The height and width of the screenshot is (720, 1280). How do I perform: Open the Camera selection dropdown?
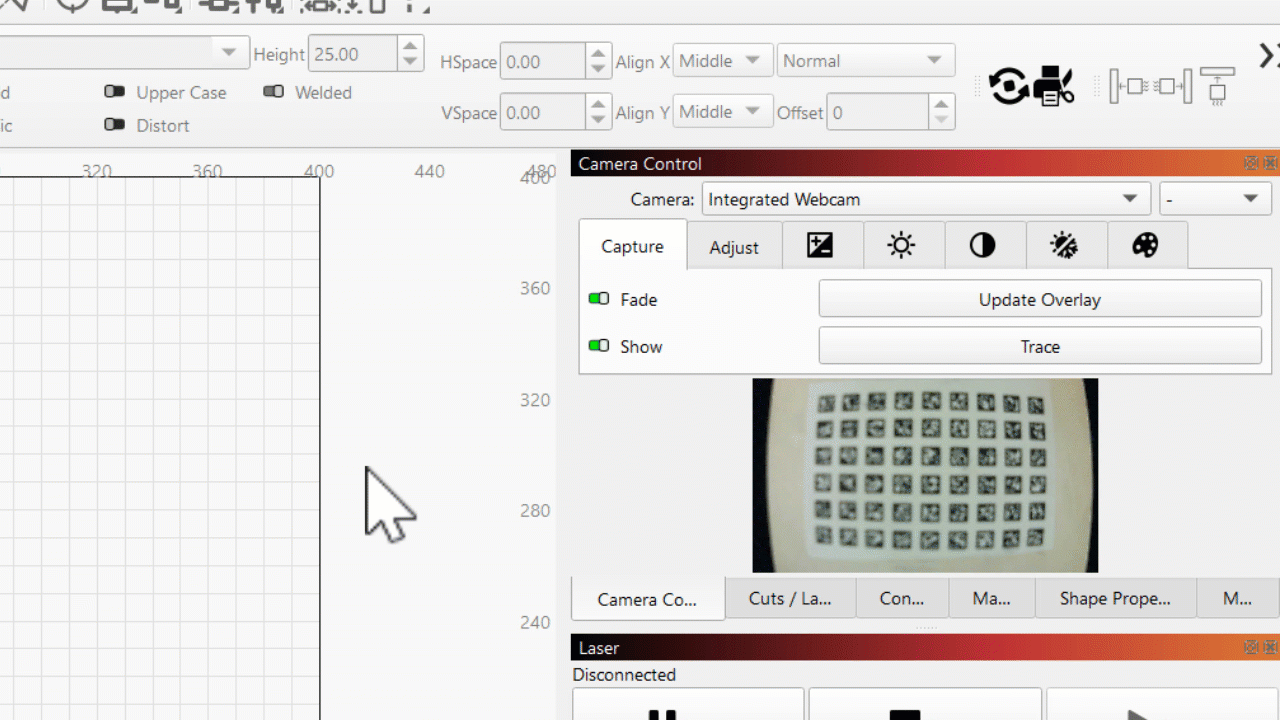point(924,199)
